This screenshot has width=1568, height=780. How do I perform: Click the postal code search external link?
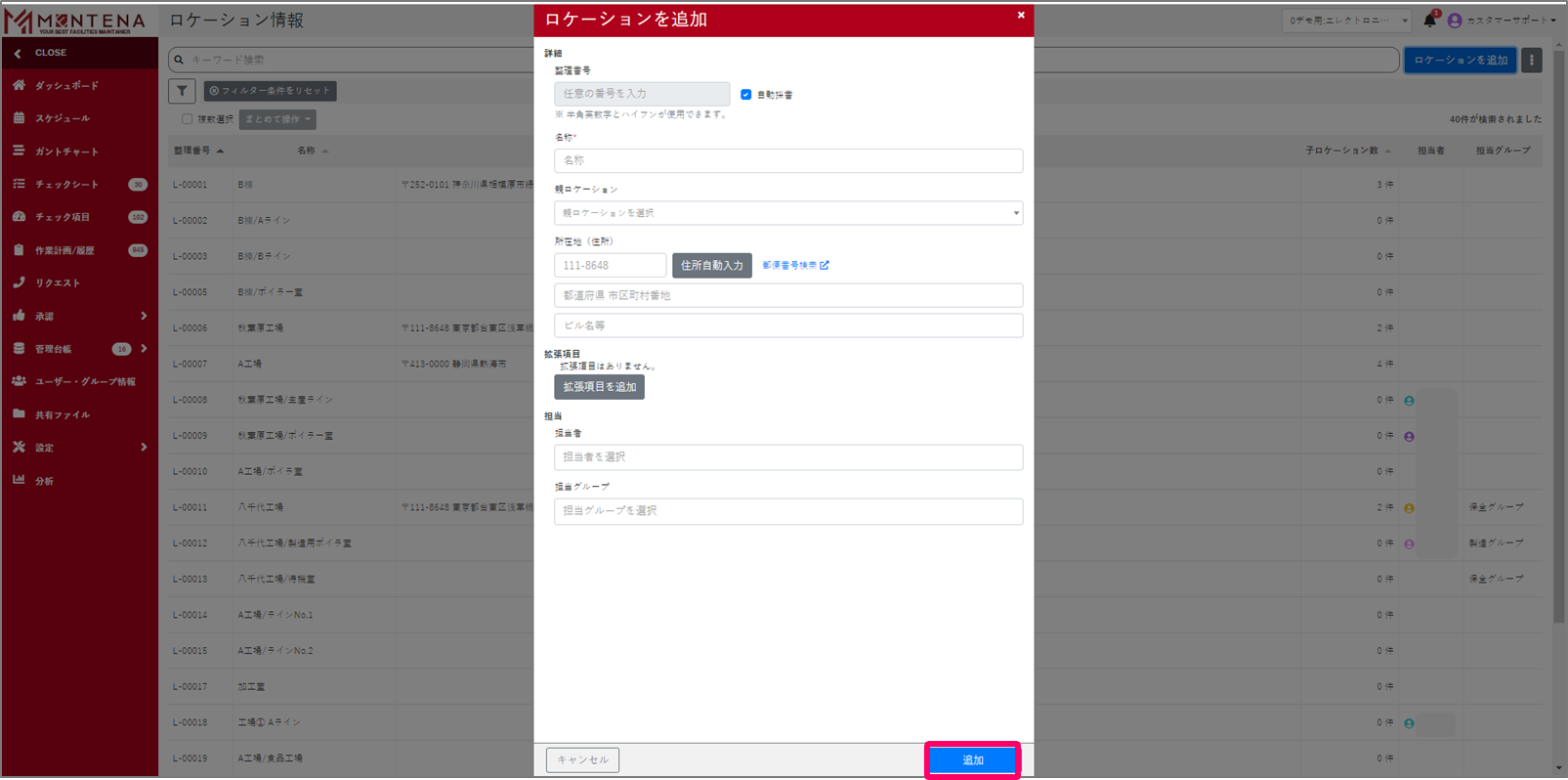(795, 265)
